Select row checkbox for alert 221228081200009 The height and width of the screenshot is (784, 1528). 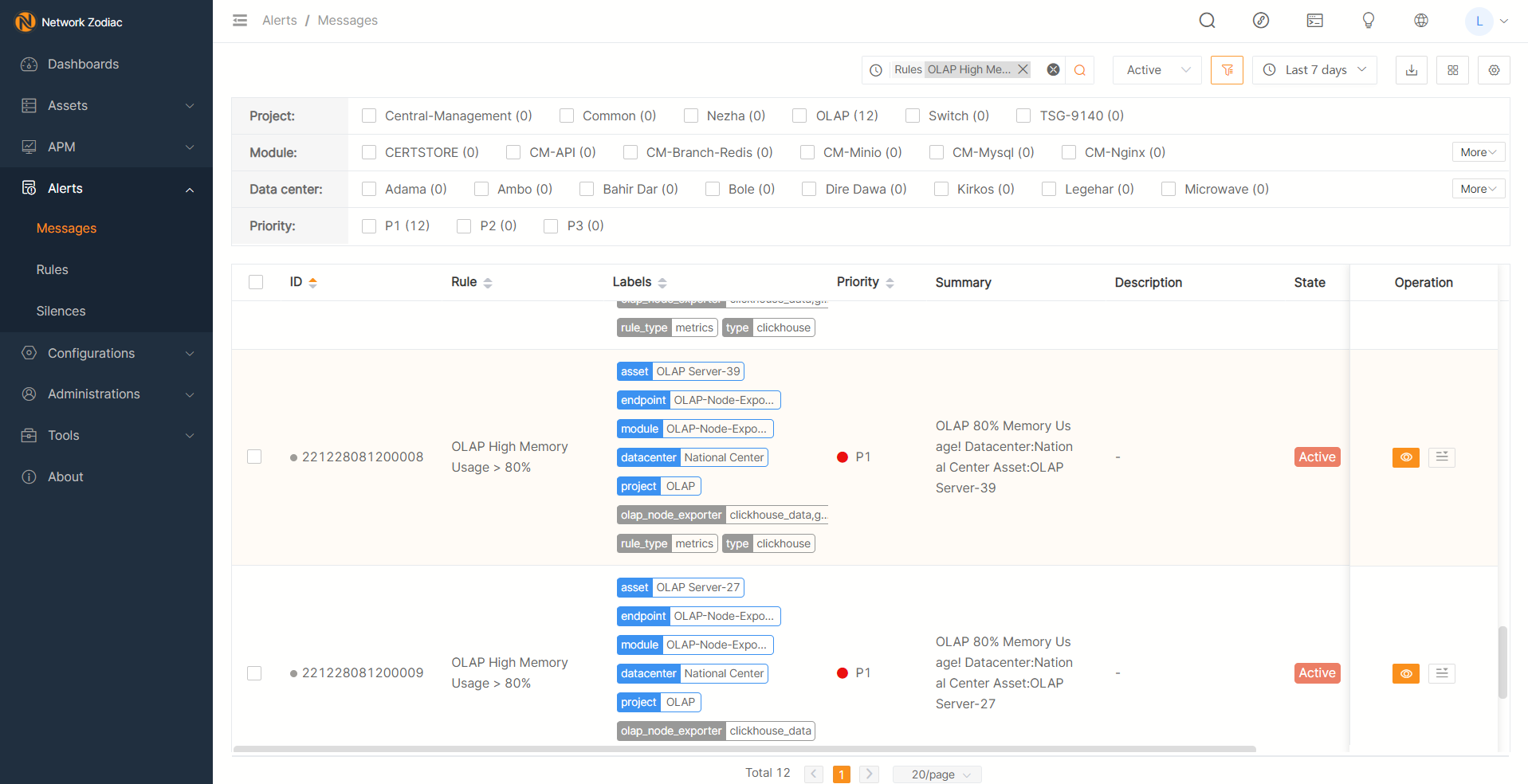[254, 673]
